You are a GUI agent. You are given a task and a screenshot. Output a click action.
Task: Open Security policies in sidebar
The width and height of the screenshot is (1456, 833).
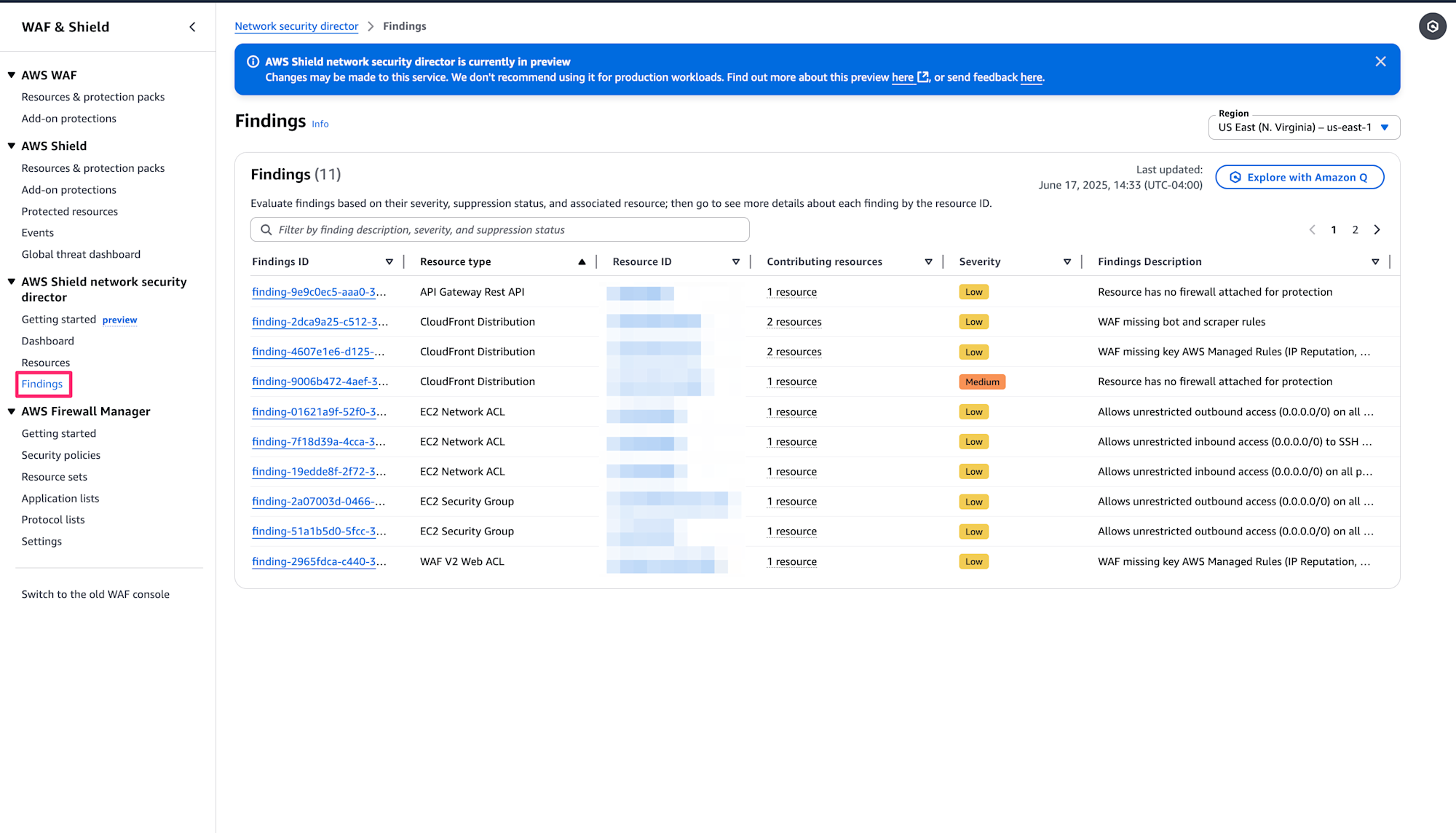coord(61,455)
